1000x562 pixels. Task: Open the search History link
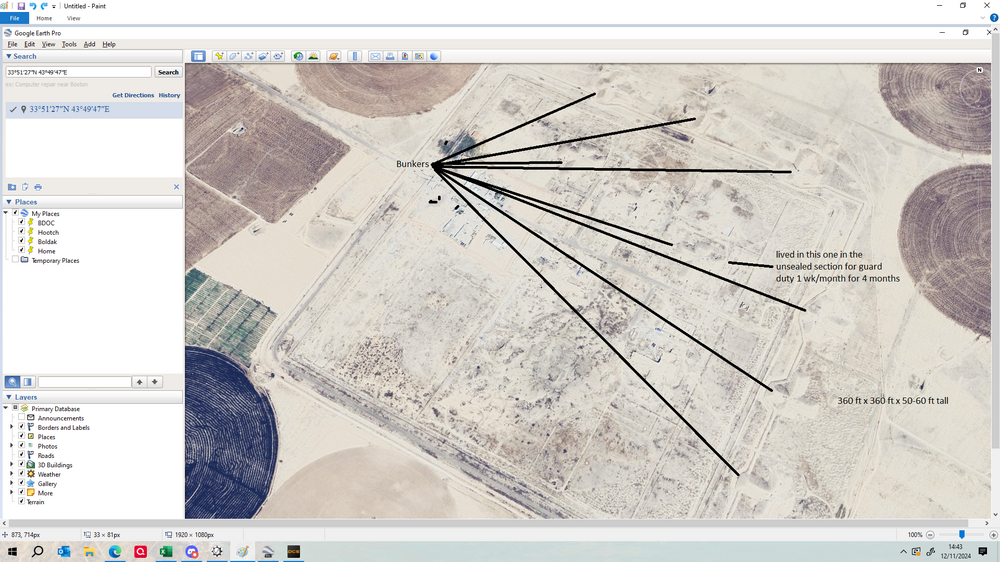click(169, 95)
